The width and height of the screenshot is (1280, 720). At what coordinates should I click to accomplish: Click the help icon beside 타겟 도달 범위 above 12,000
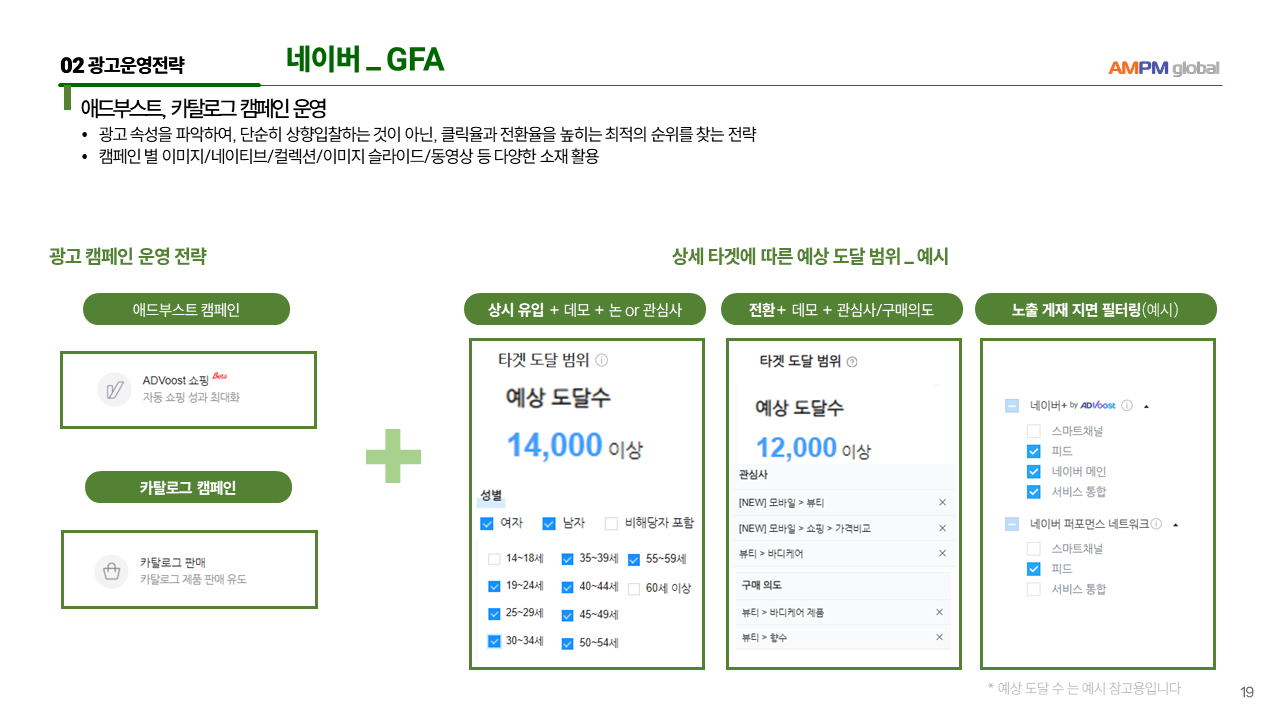click(852, 362)
